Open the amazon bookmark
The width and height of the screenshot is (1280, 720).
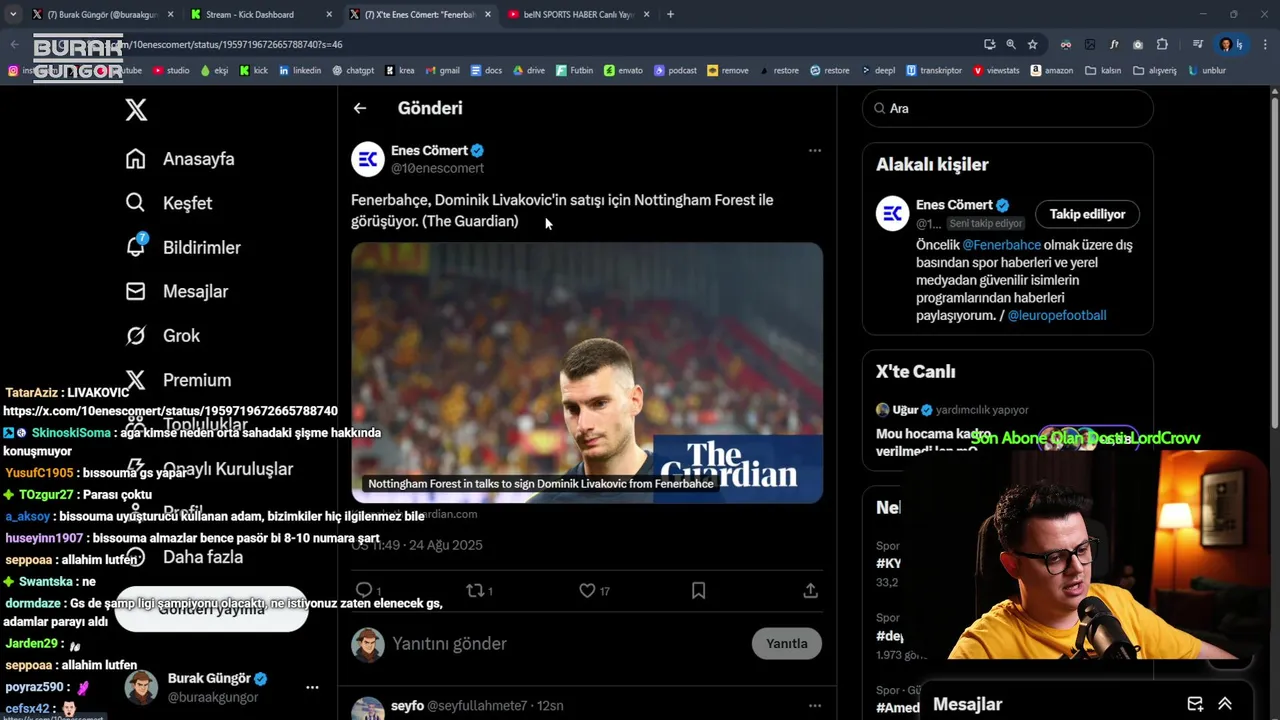(1051, 71)
